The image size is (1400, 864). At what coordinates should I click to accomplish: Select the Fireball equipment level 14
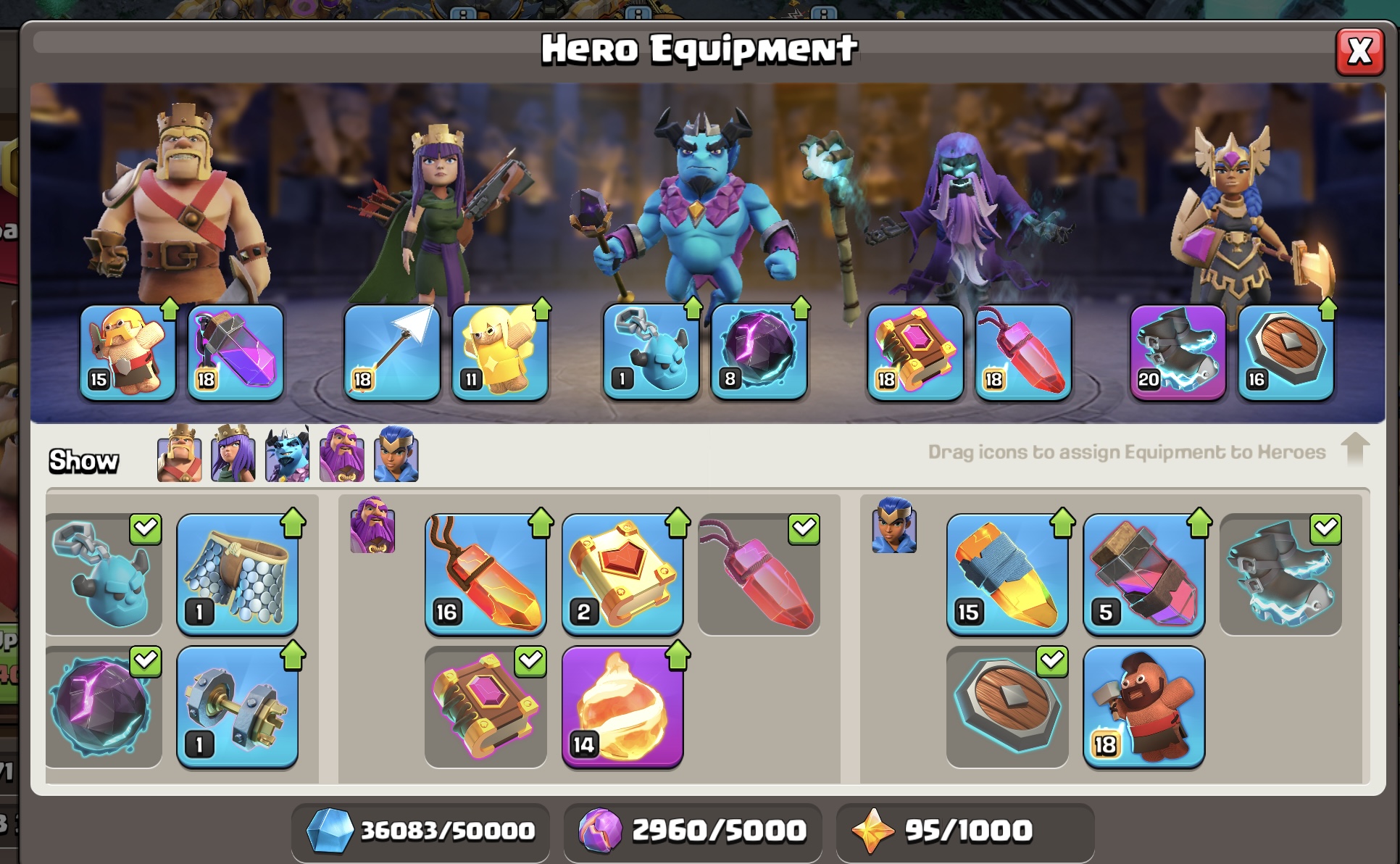coord(622,707)
